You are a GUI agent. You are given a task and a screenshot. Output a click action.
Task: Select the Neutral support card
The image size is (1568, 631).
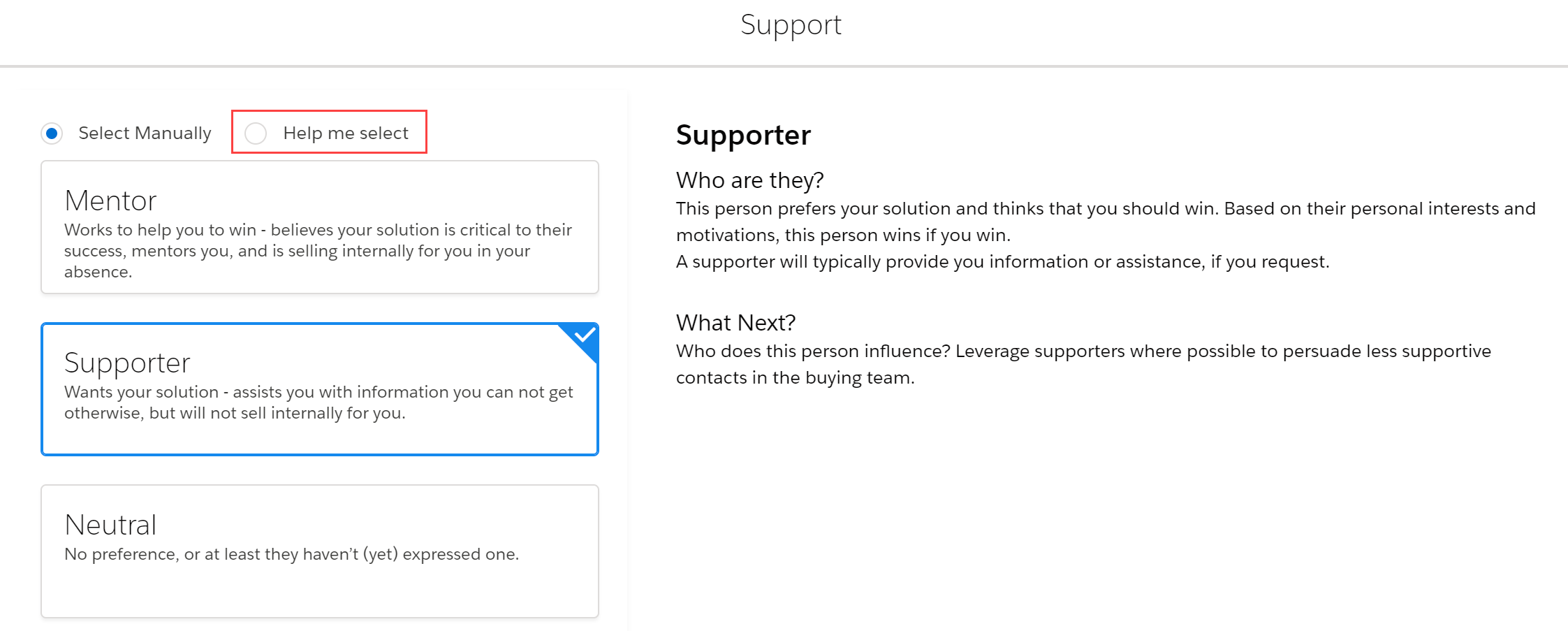(x=320, y=551)
